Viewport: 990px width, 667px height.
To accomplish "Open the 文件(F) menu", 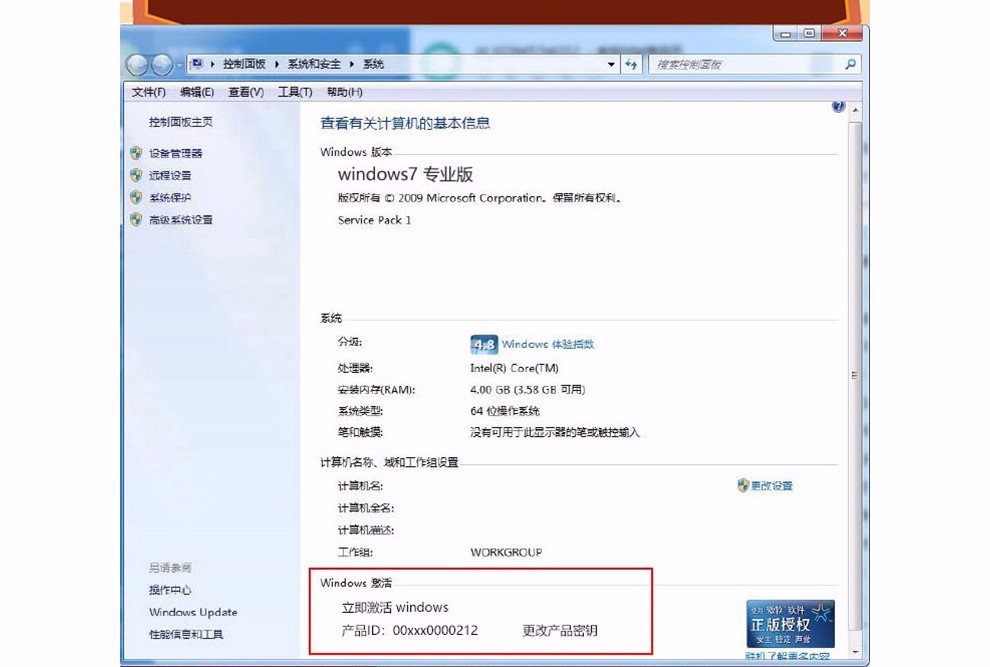I will pyautogui.click(x=148, y=92).
